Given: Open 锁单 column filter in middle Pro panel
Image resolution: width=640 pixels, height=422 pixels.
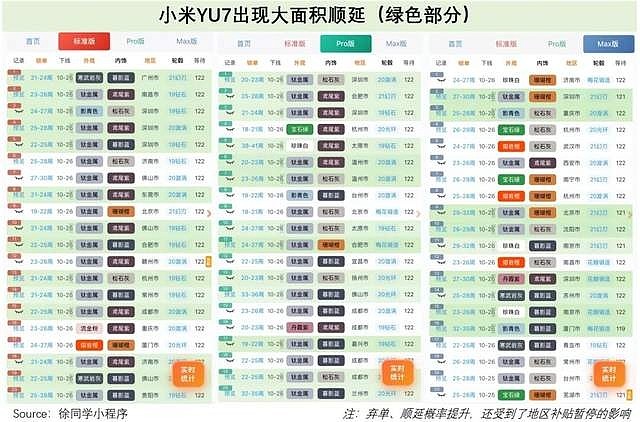Looking at the screenshot, I should click(252, 62).
